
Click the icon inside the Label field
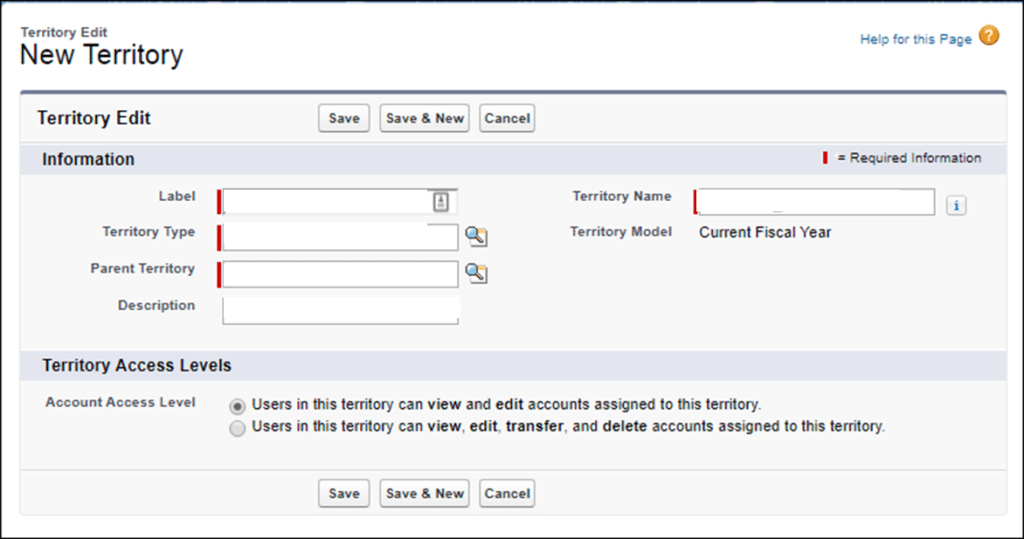pyautogui.click(x=440, y=201)
